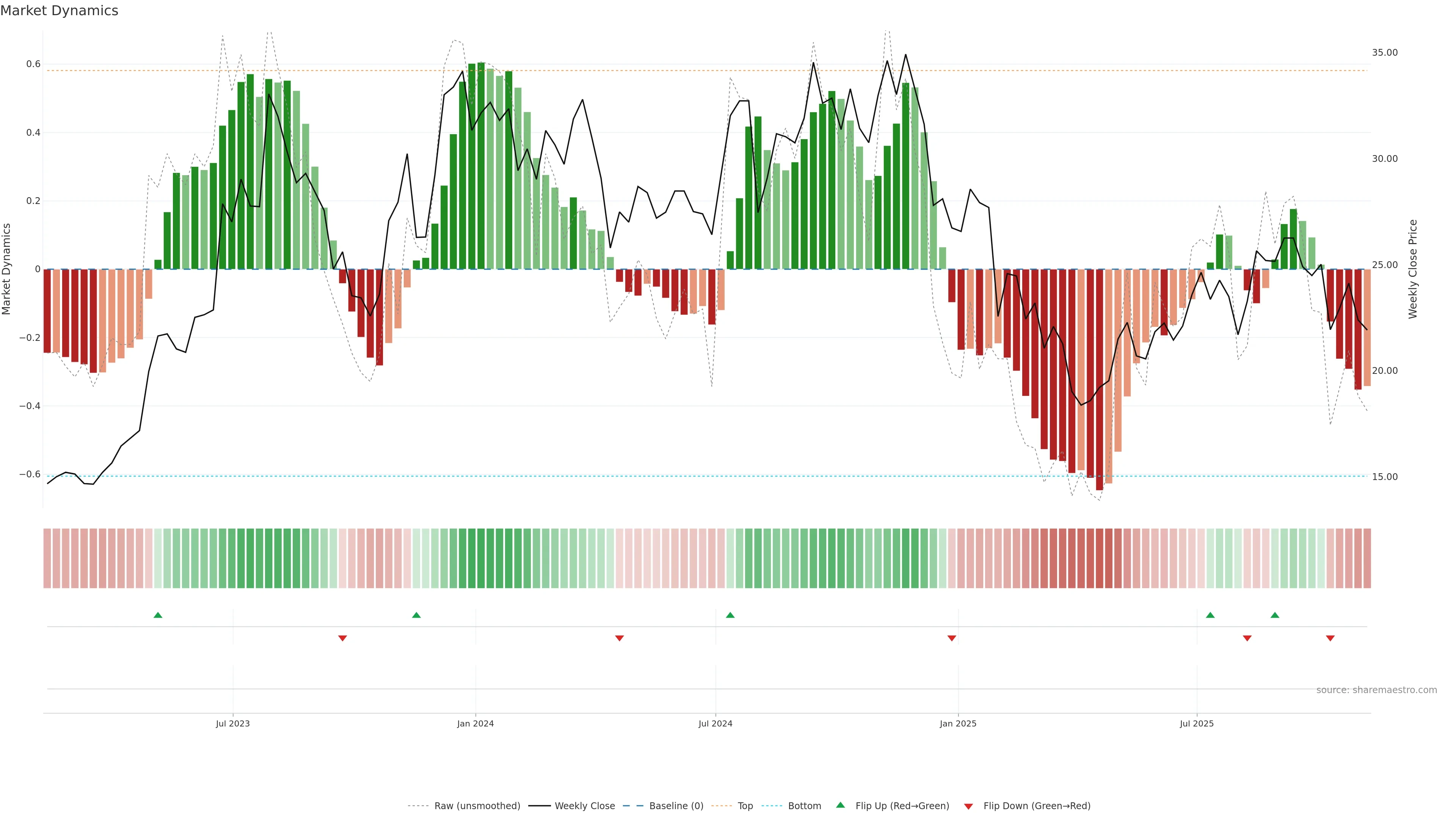Click the darkest red heatmap strip cell
The height and width of the screenshot is (819, 1456).
point(1099,559)
